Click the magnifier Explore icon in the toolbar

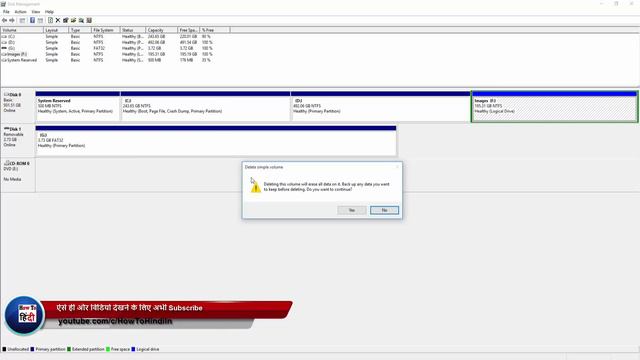pyautogui.click(x=81, y=20)
